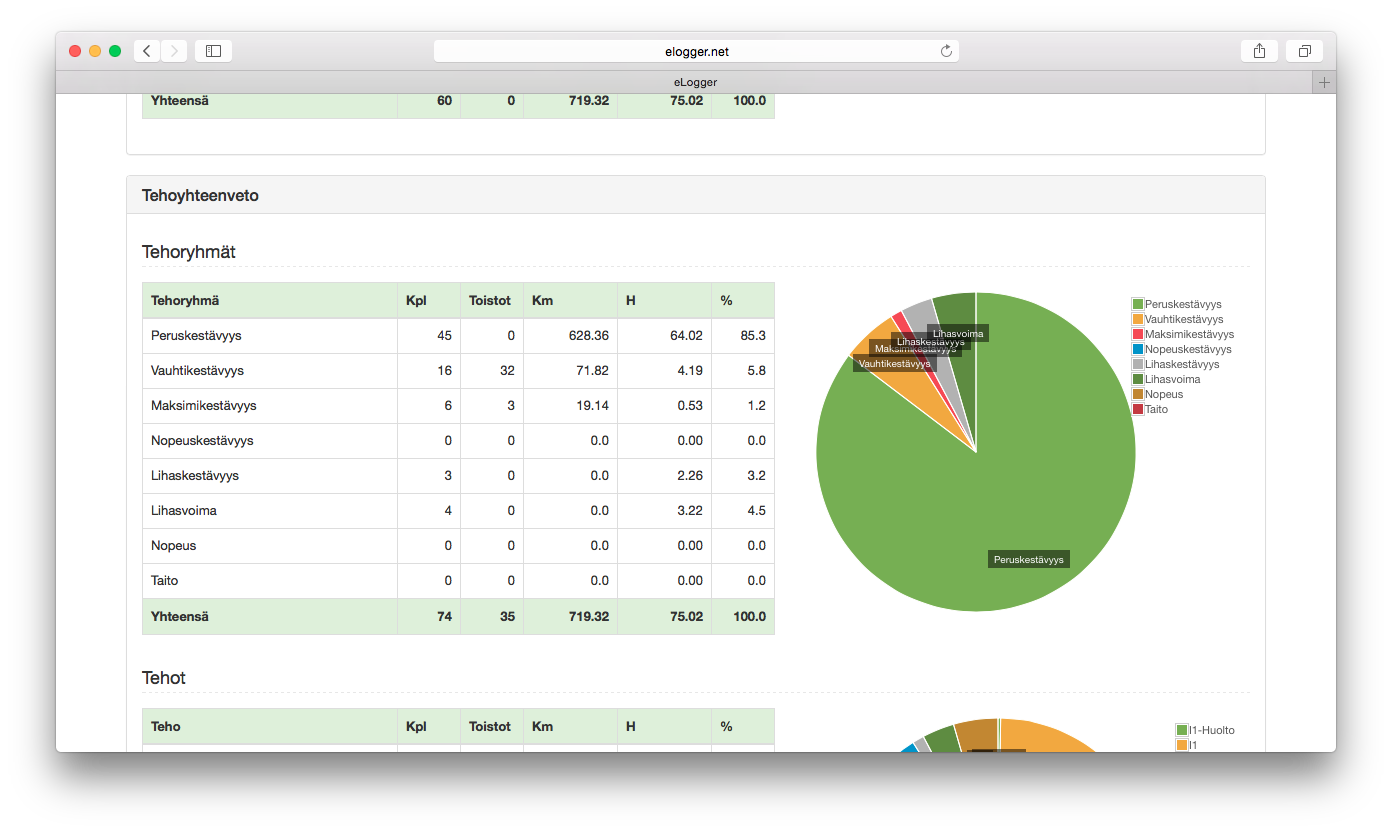Click Yhteensä in Tehoryhmät totals row

(x=180, y=616)
